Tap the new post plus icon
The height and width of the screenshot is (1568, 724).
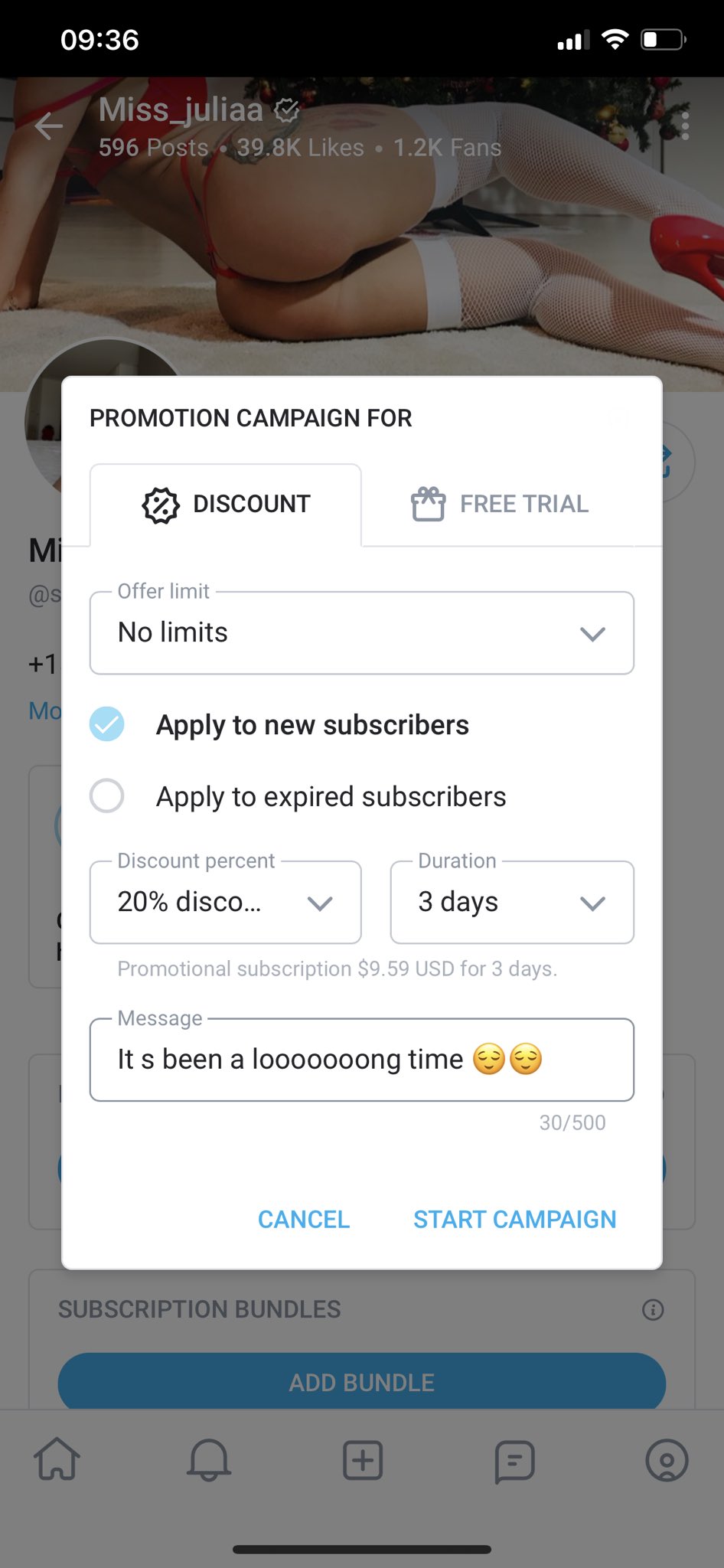point(363,1459)
